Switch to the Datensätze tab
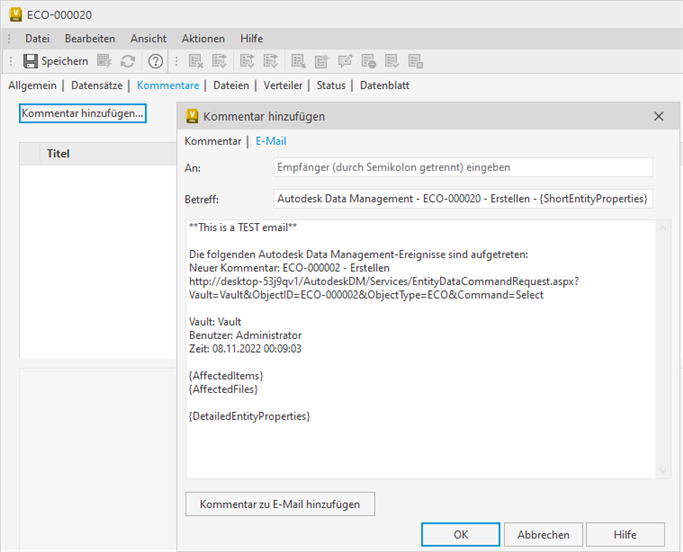Image resolution: width=683 pixels, height=552 pixels. pos(97,85)
